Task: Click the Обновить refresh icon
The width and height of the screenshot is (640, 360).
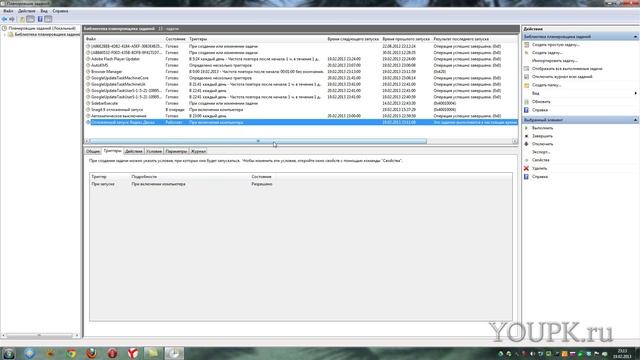Action: 527,102
